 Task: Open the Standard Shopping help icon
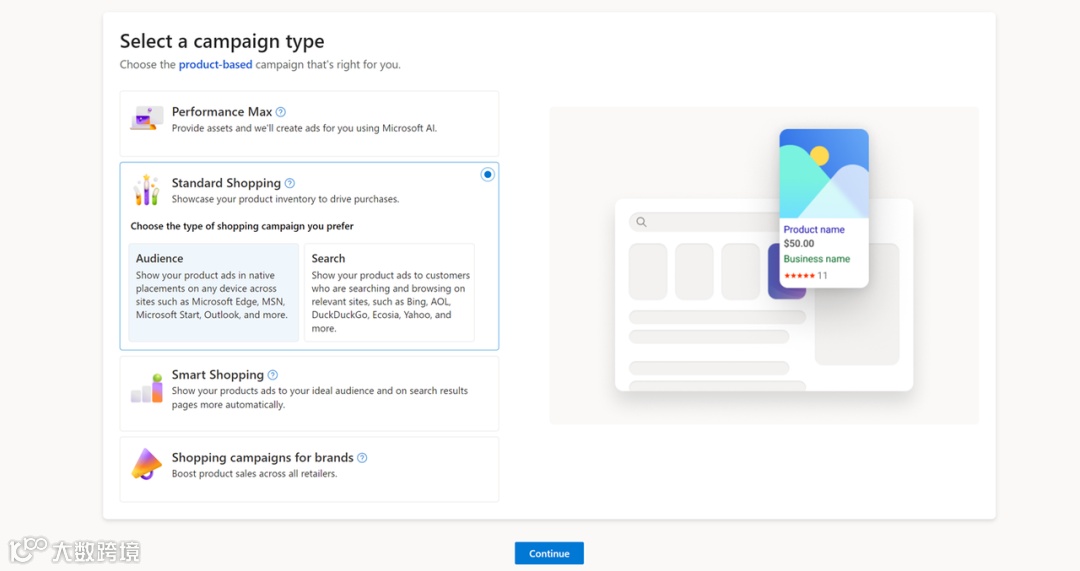290,183
